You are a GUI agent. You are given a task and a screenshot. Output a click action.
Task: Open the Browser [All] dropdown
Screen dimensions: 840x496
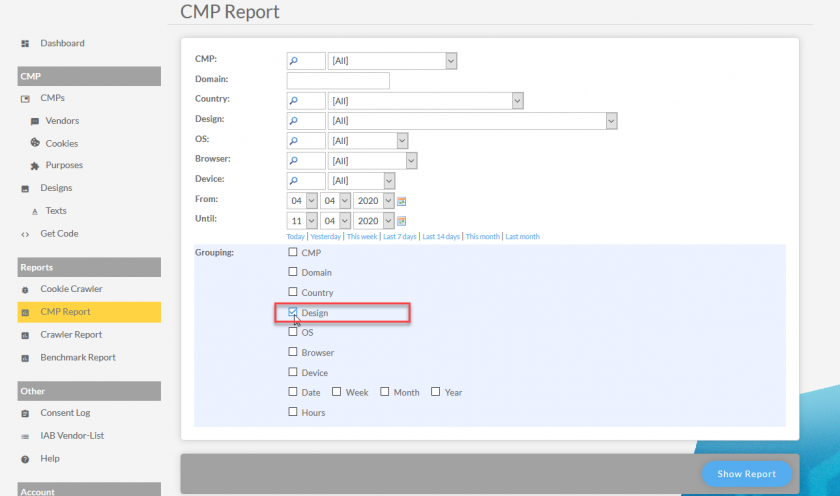[372, 161]
